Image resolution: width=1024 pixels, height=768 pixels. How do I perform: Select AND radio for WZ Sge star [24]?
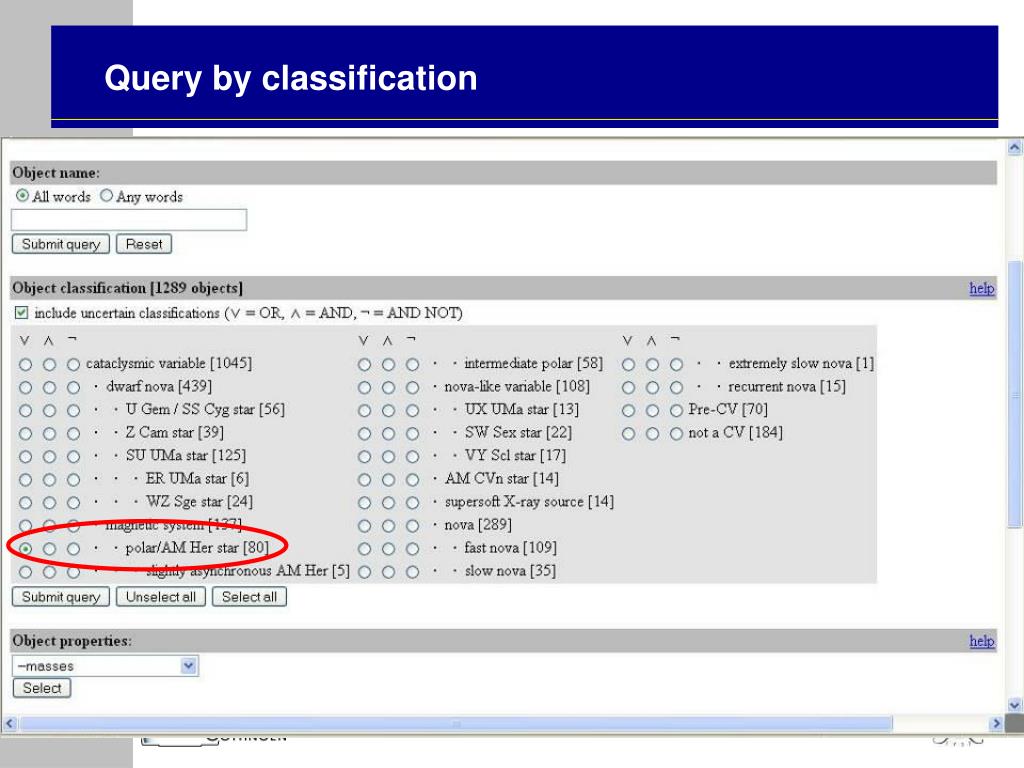(50, 503)
